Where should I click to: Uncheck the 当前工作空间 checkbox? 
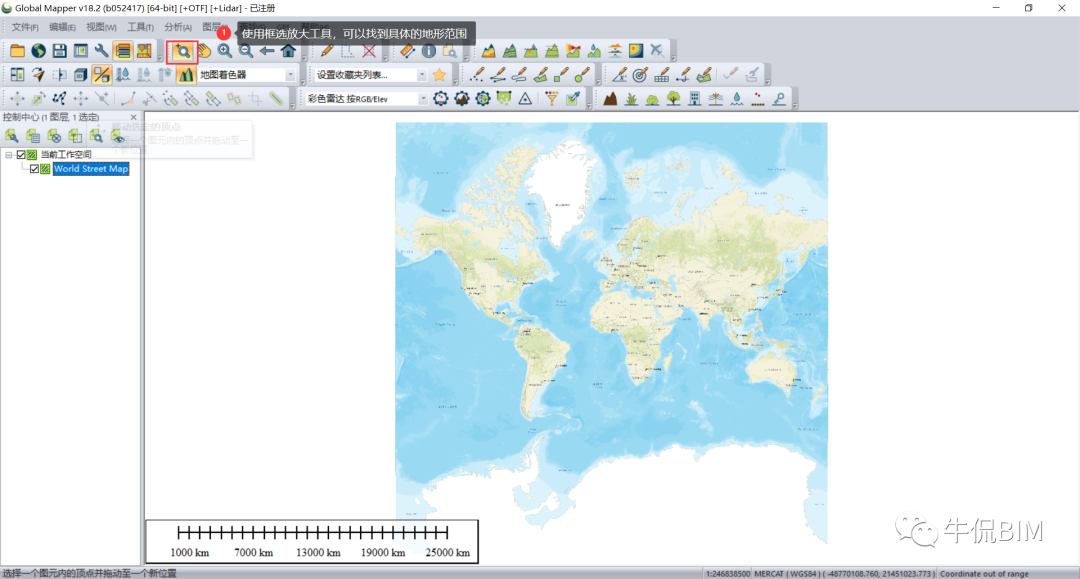click(x=21, y=155)
